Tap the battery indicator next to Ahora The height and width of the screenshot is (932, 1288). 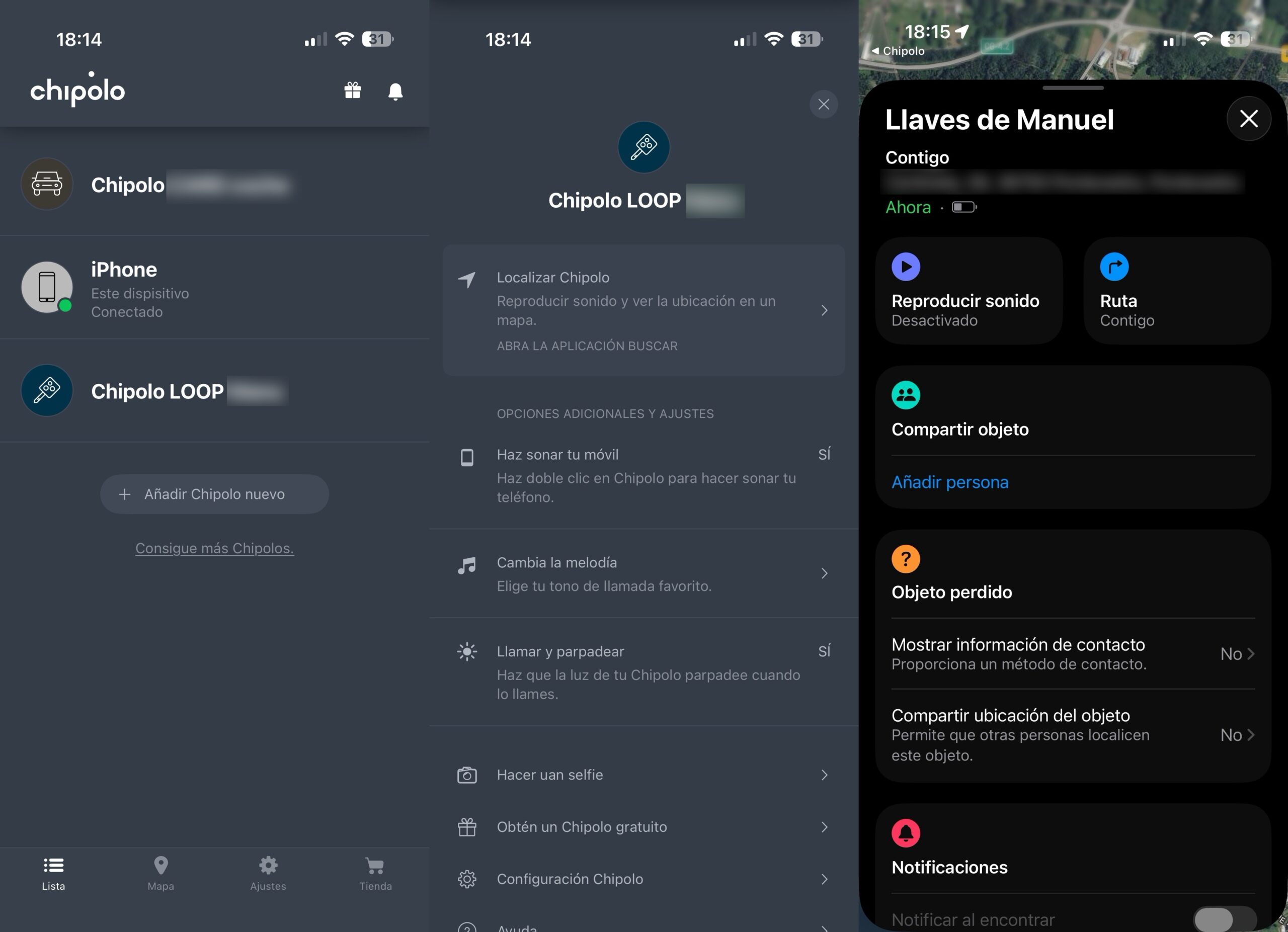pyautogui.click(x=964, y=207)
